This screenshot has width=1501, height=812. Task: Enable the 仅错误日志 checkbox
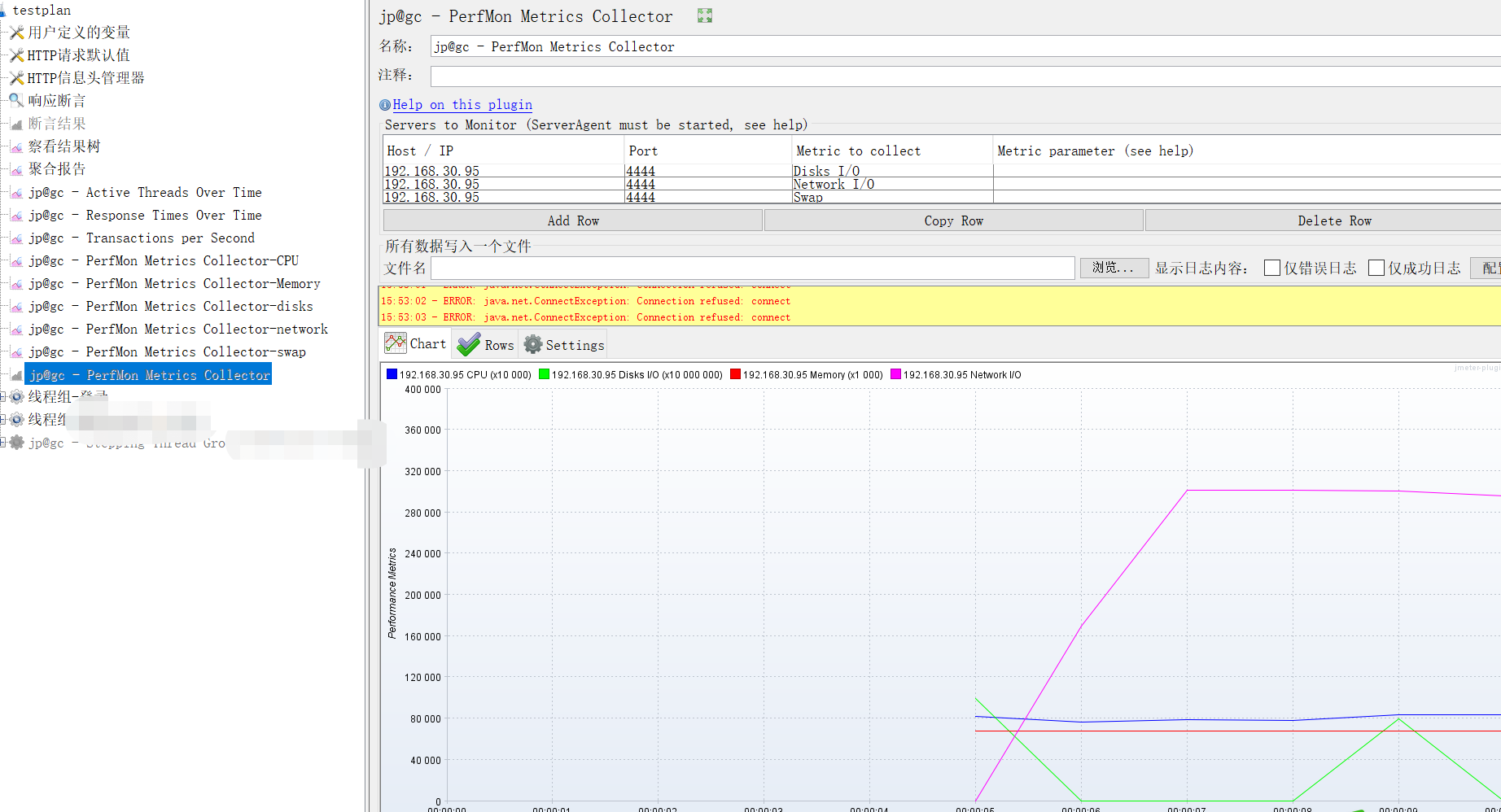tap(1272, 268)
